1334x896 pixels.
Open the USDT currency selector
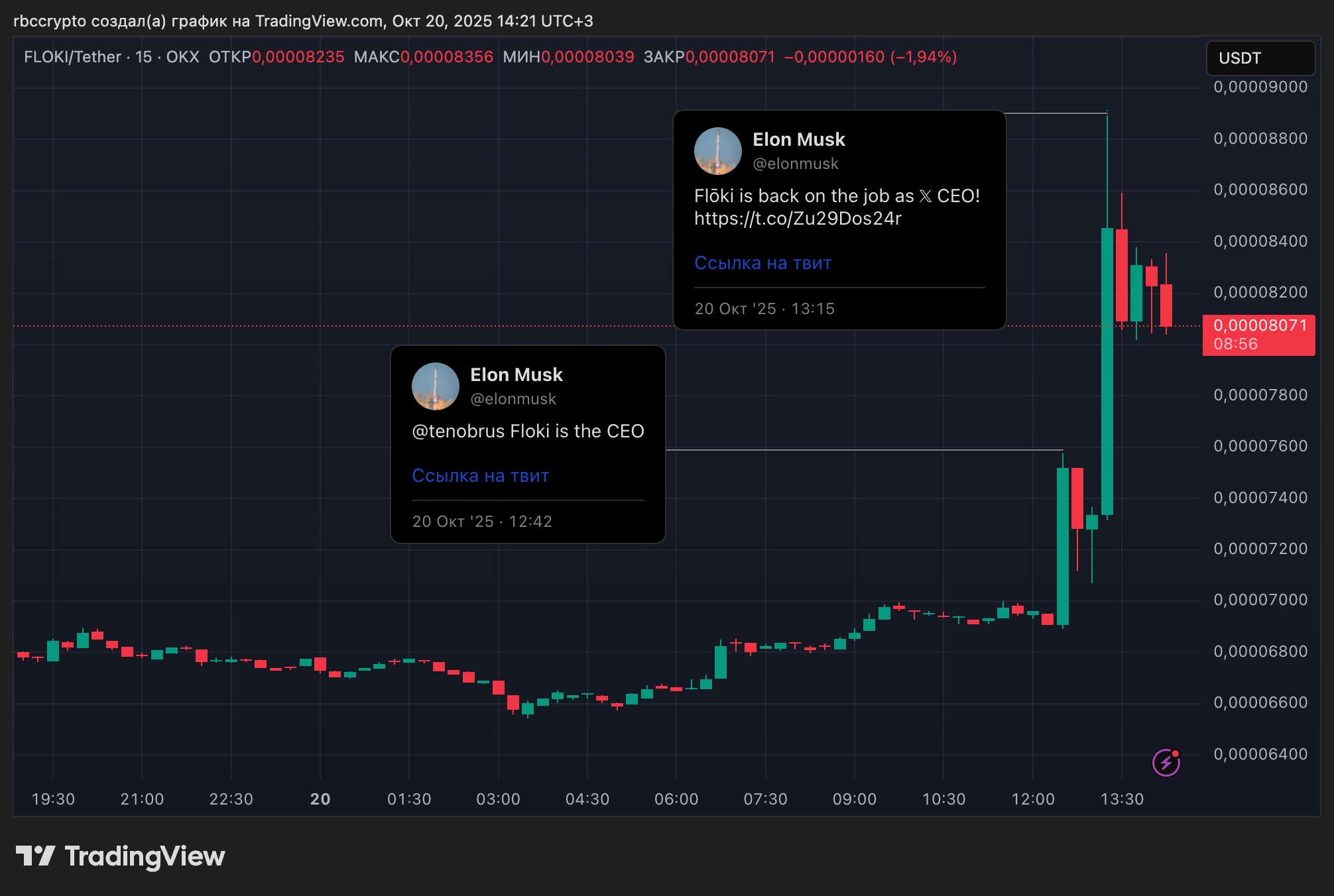(1260, 58)
